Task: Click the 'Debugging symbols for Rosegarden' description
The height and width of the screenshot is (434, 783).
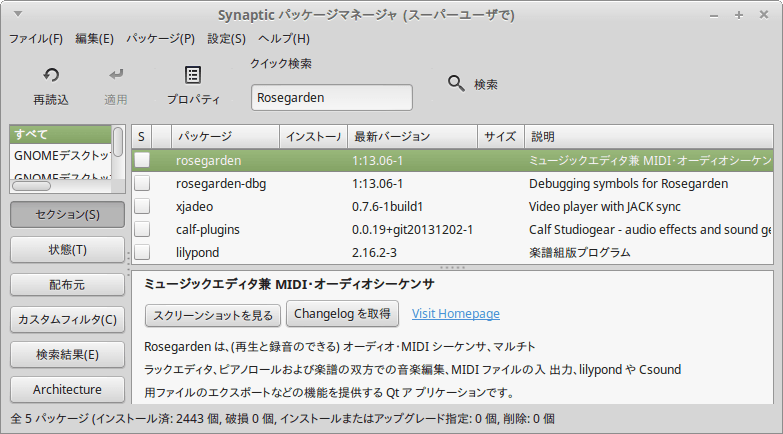Action: click(628, 184)
